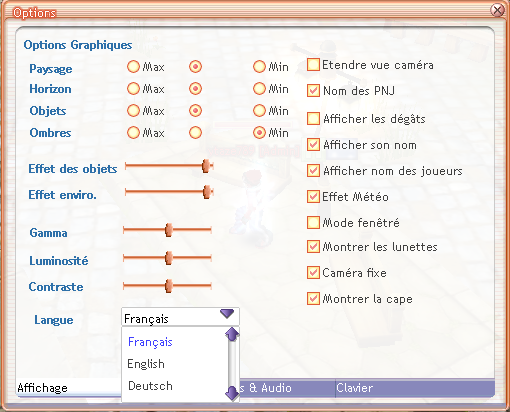Collapse the Langue dropdown arrow
The height and width of the screenshot is (412, 510).
pos(227,313)
